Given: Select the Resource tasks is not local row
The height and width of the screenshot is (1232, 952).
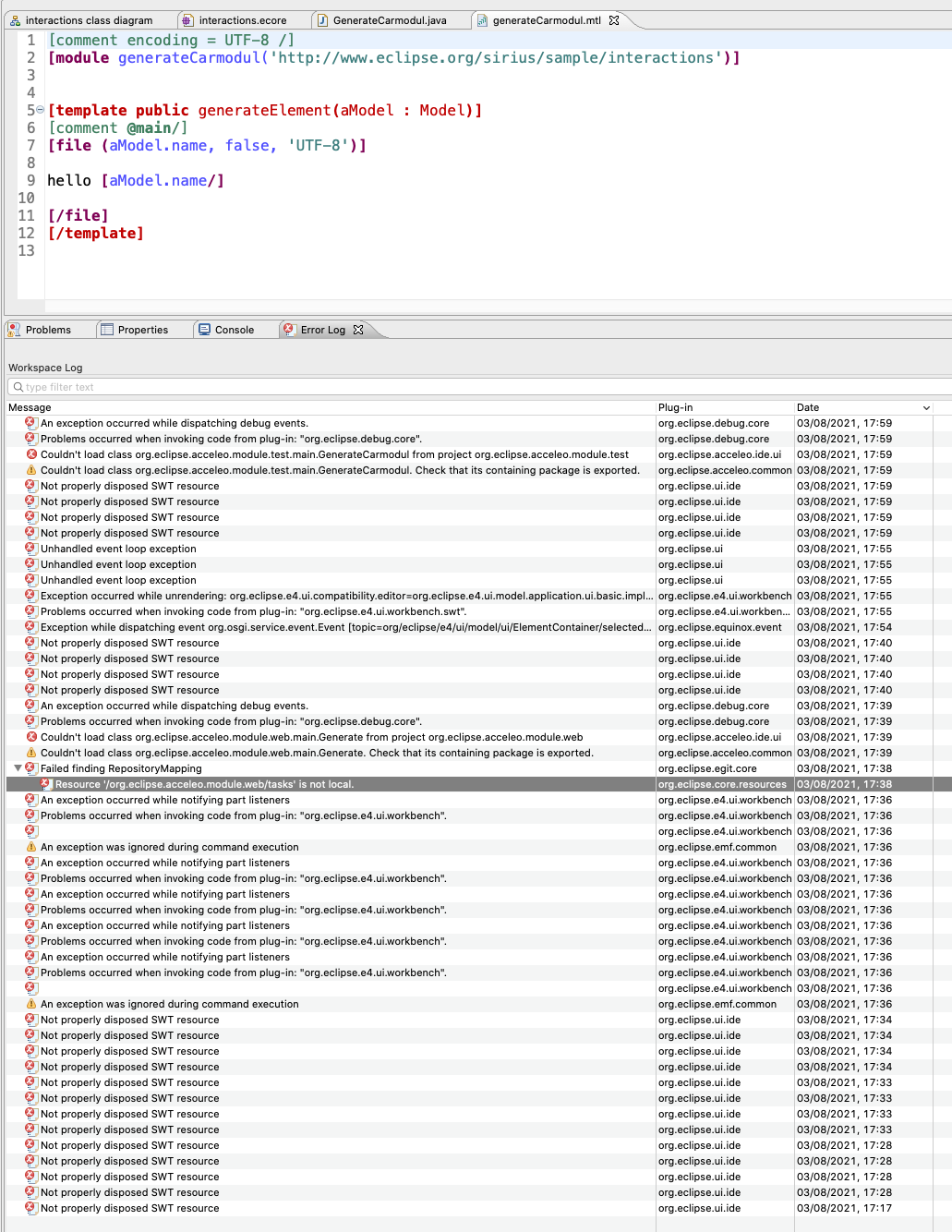Looking at the screenshot, I should point(478,784).
